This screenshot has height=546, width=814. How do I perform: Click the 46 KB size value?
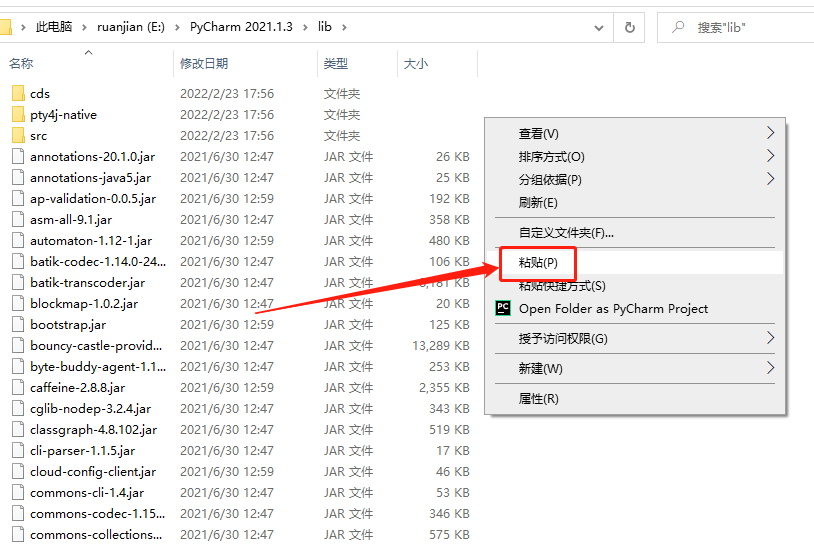(453, 472)
